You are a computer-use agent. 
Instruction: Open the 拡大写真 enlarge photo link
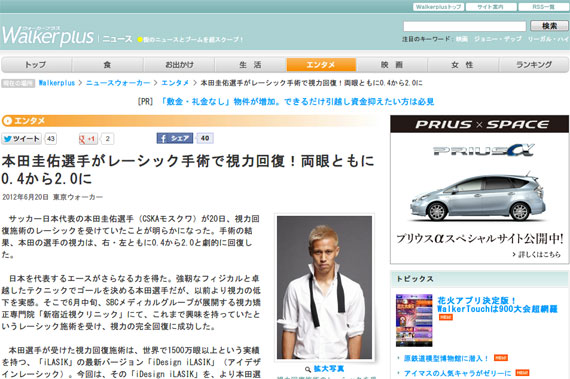pos(329,369)
